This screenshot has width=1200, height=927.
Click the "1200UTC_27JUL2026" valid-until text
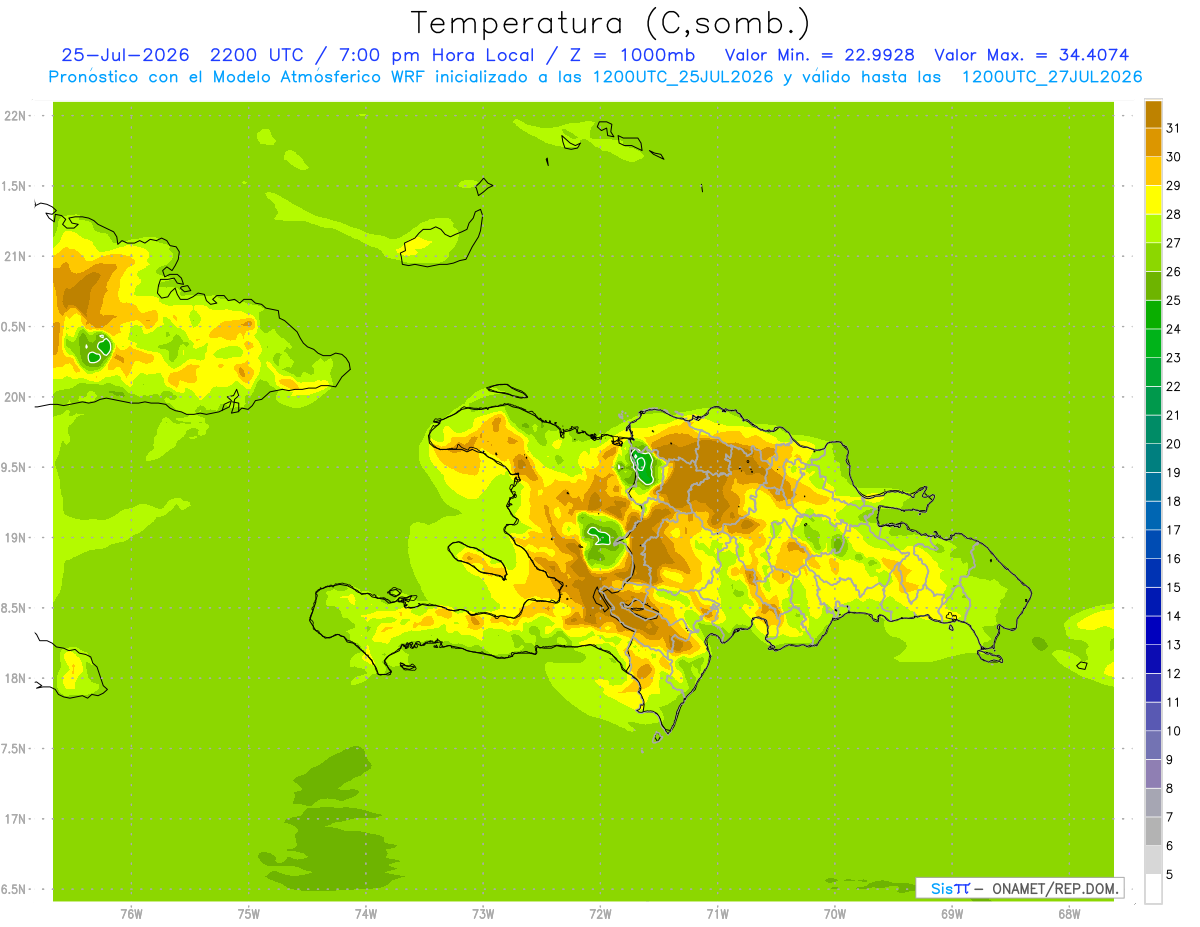tap(1051, 77)
